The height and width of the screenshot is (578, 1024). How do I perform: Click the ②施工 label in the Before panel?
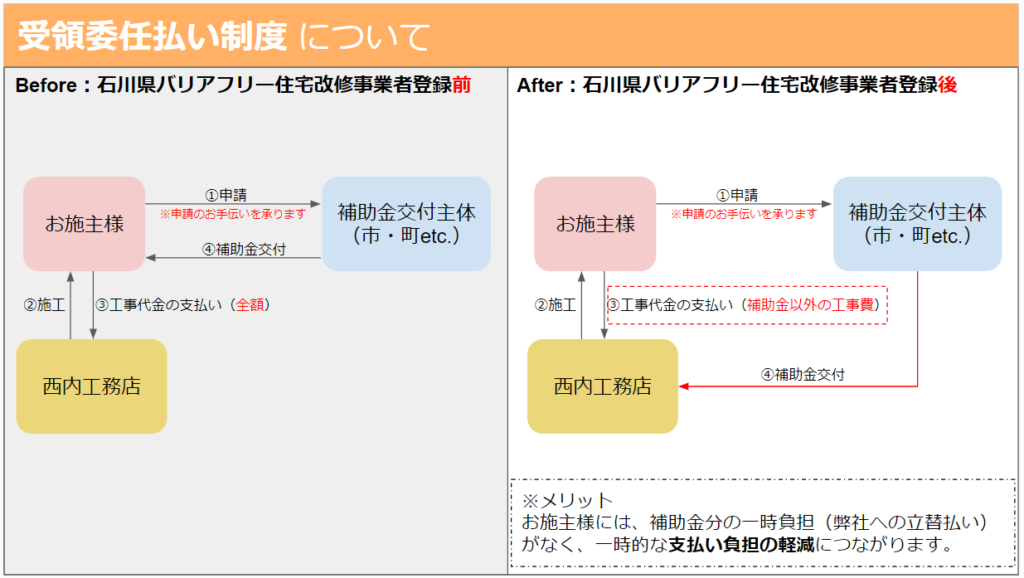point(43,304)
